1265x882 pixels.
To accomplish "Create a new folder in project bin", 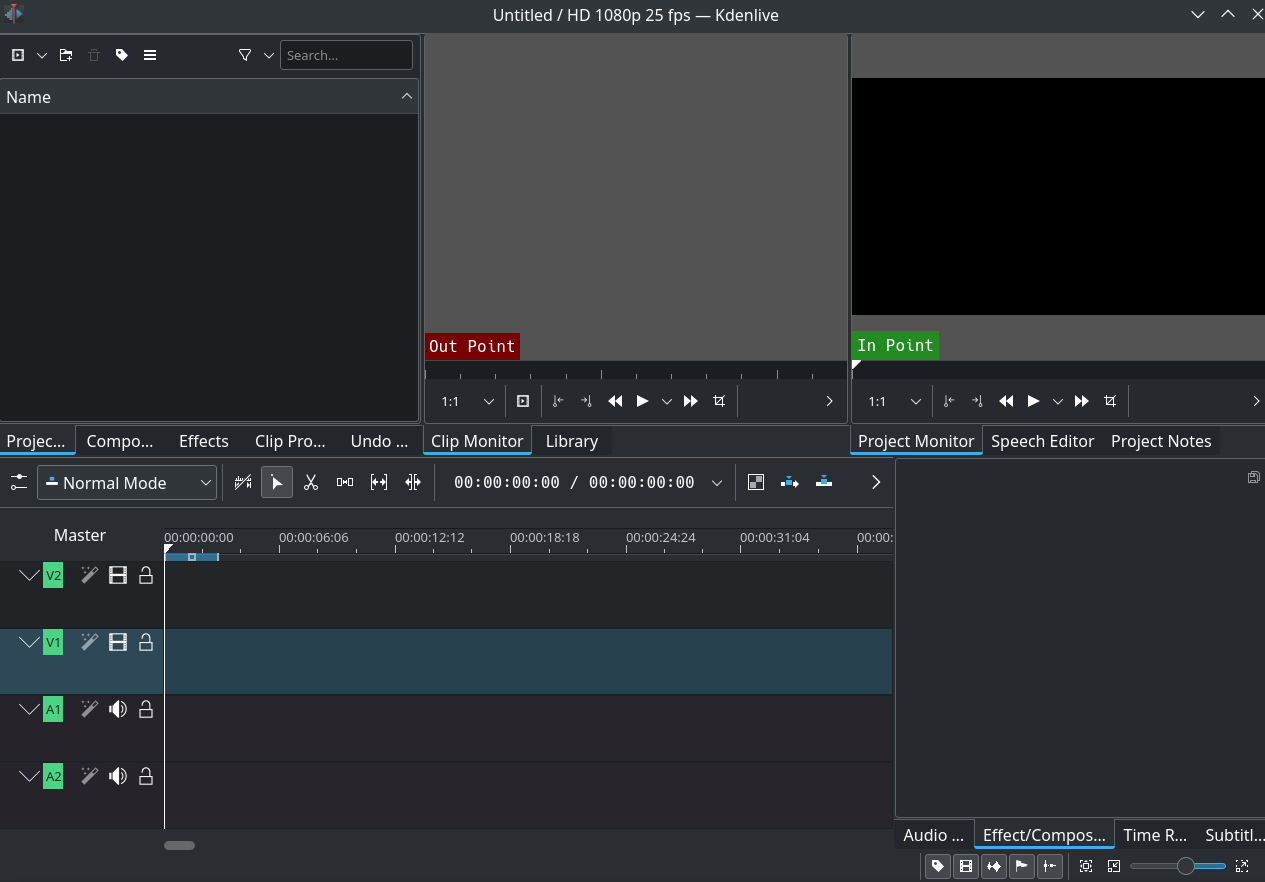I will [x=66, y=55].
